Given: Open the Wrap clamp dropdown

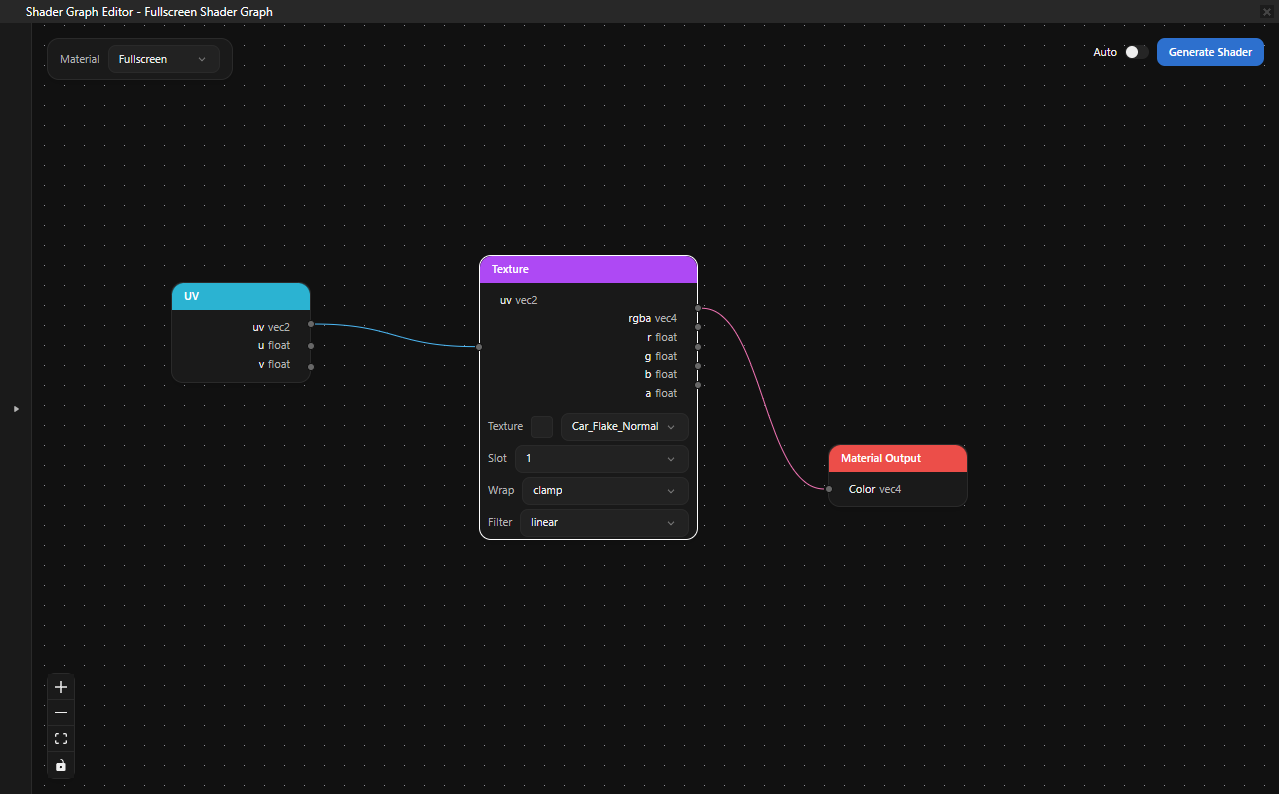Looking at the screenshot, I should click(604, 490).
